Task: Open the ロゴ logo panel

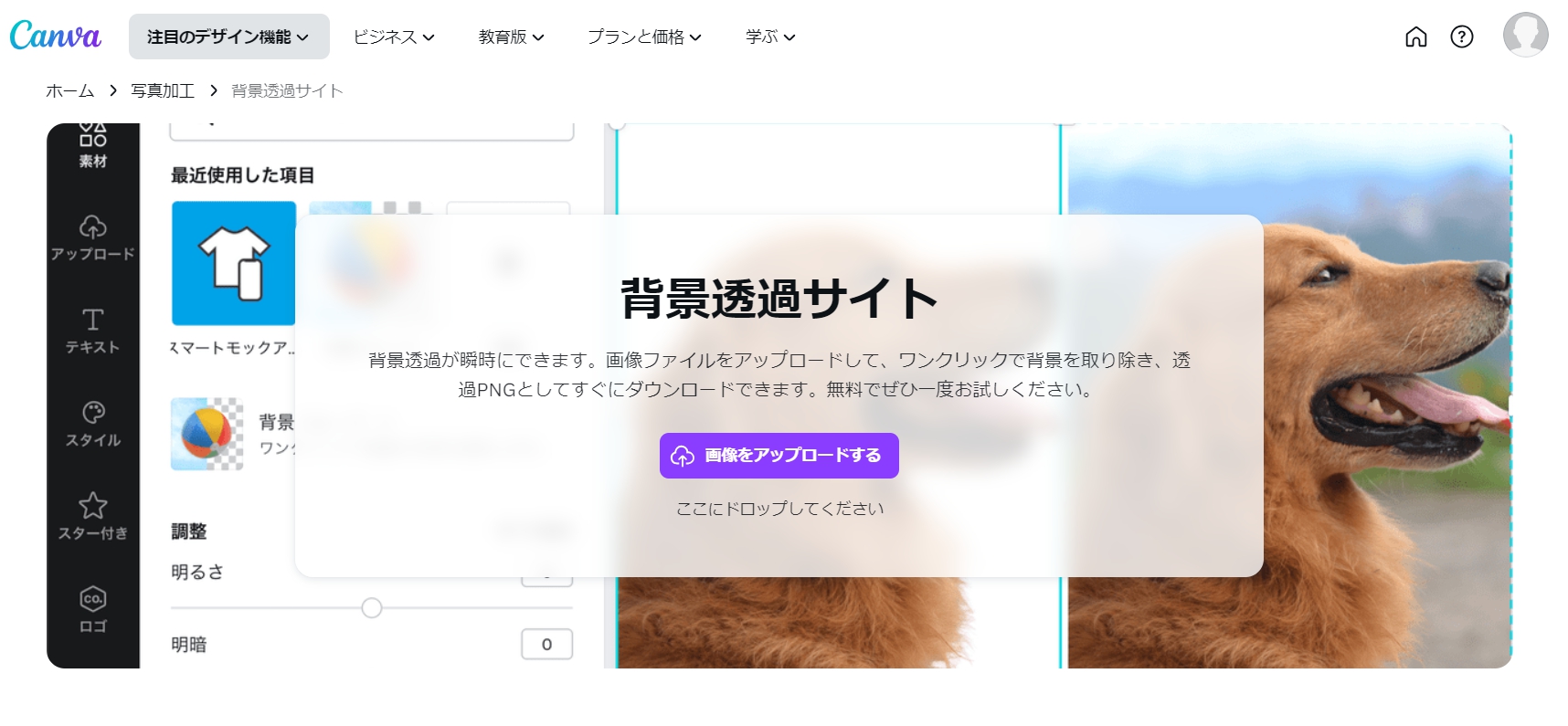Action: [x=92, y=609]
